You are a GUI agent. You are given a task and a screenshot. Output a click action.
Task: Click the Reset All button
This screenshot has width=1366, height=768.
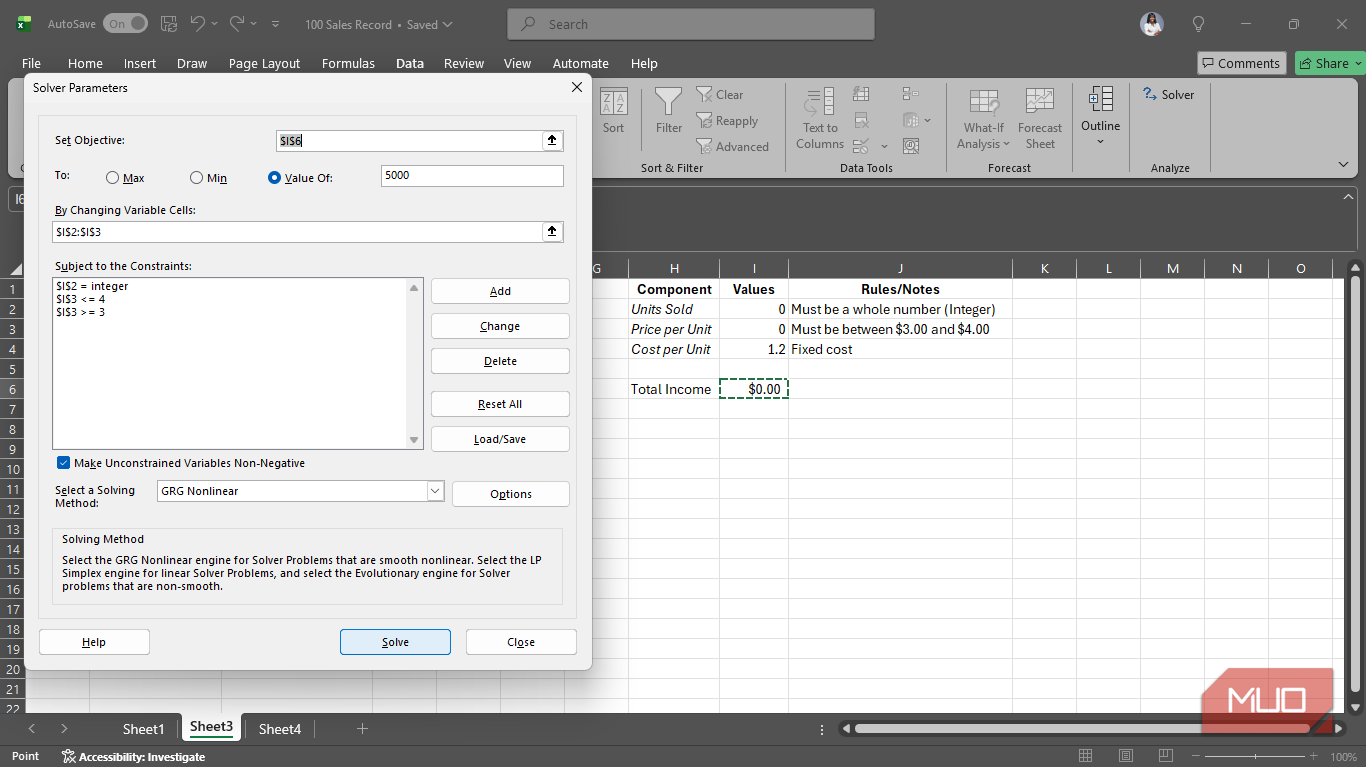coord(500,404)
